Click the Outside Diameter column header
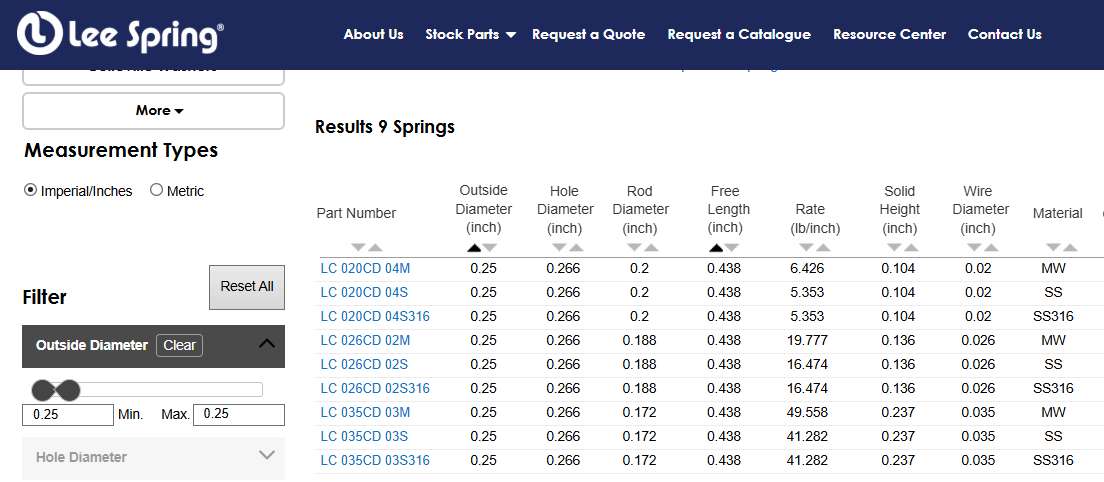1104x482 pixels. click(484, 209)
